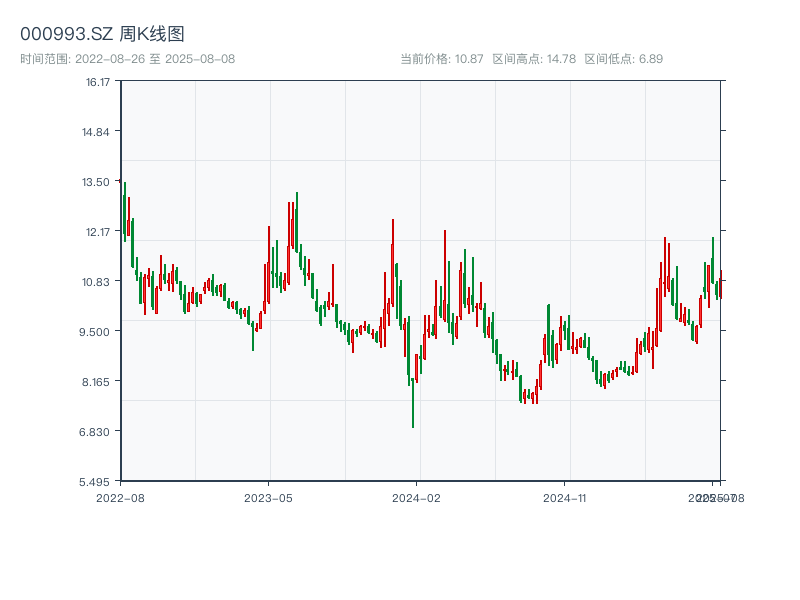Click the chart title 000993.SZ 周K线图
This screenshot has width=800, height=600.
click(x=102, y=34)
